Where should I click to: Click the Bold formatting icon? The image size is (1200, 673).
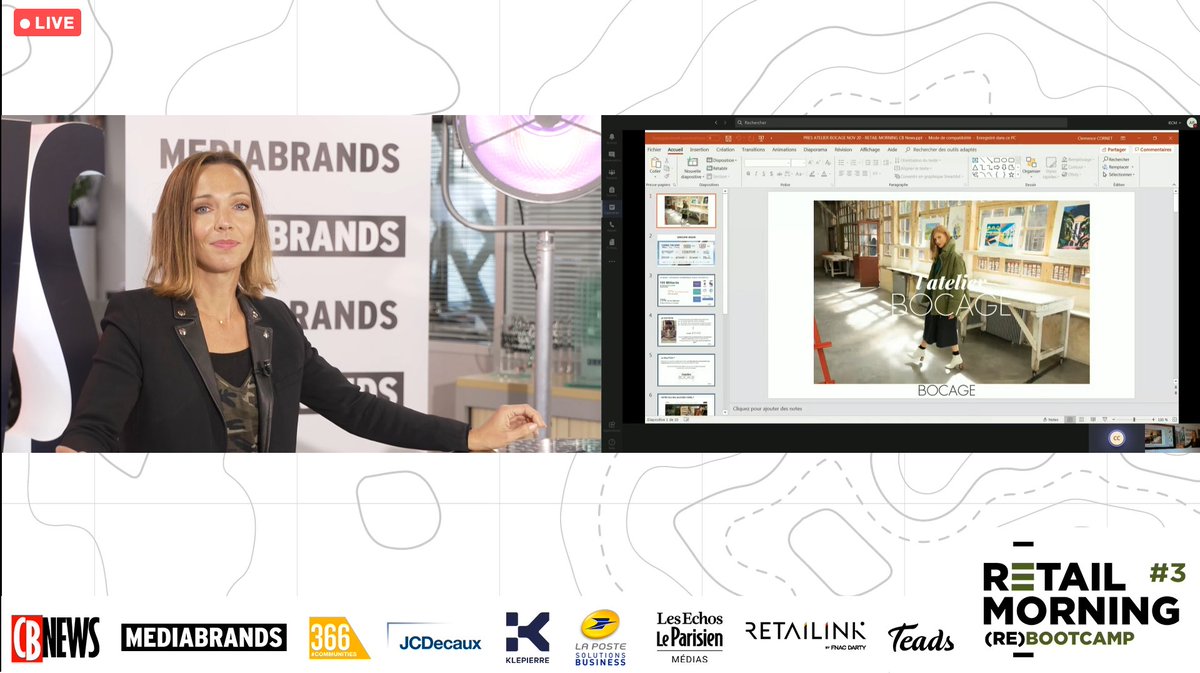(x=748, y=174)
